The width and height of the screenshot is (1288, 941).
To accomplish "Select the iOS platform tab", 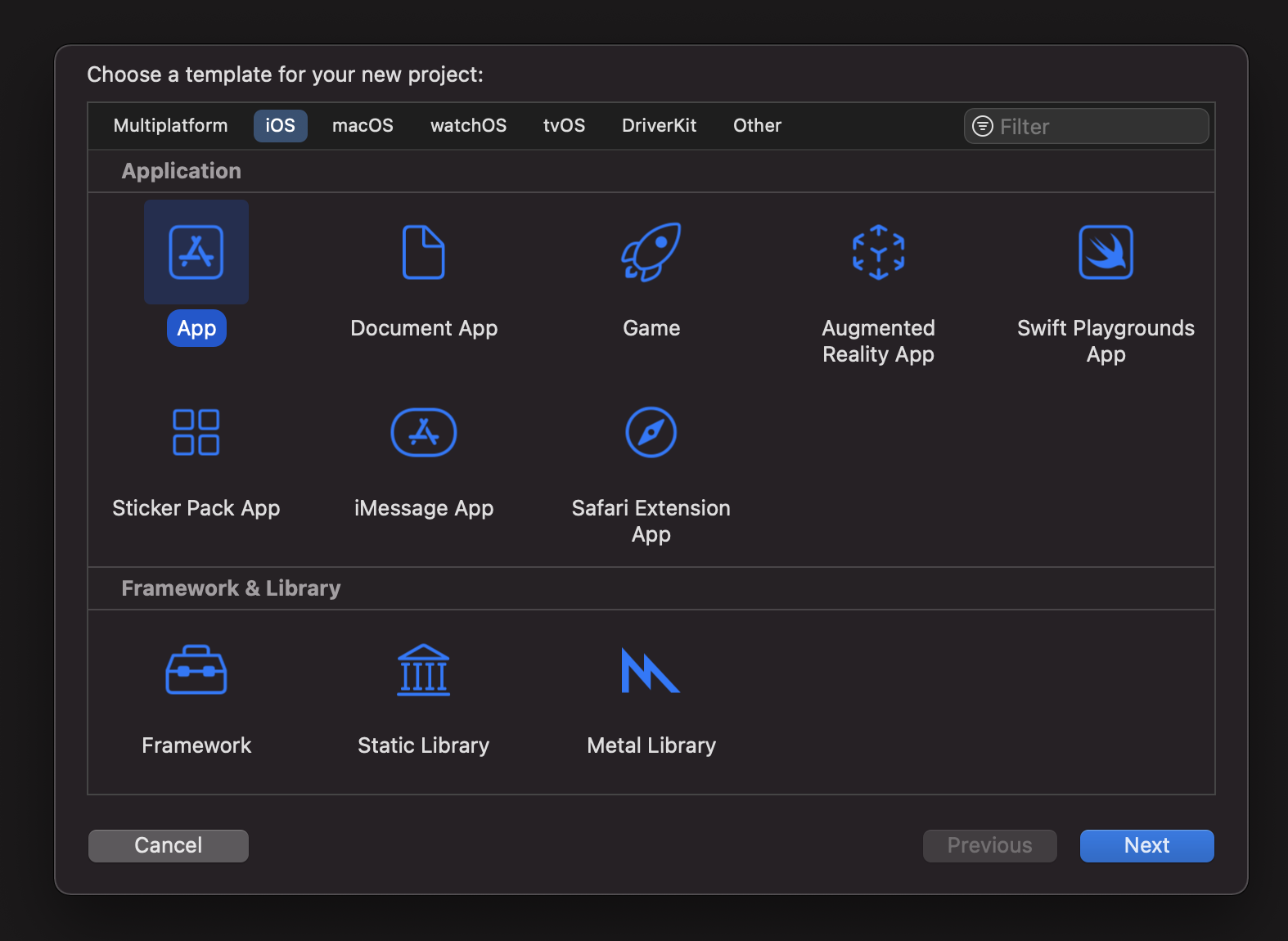I will (x=280, y=125).
